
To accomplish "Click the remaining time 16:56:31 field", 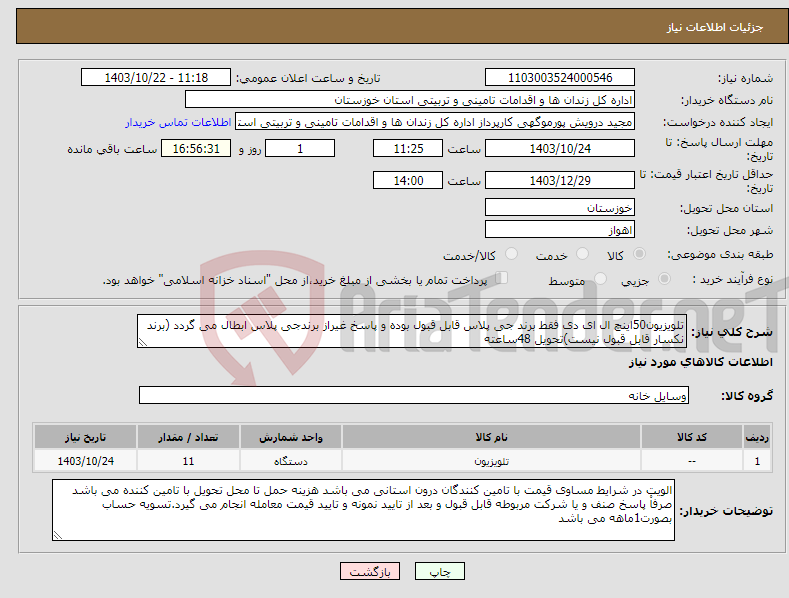I will 196,148.
